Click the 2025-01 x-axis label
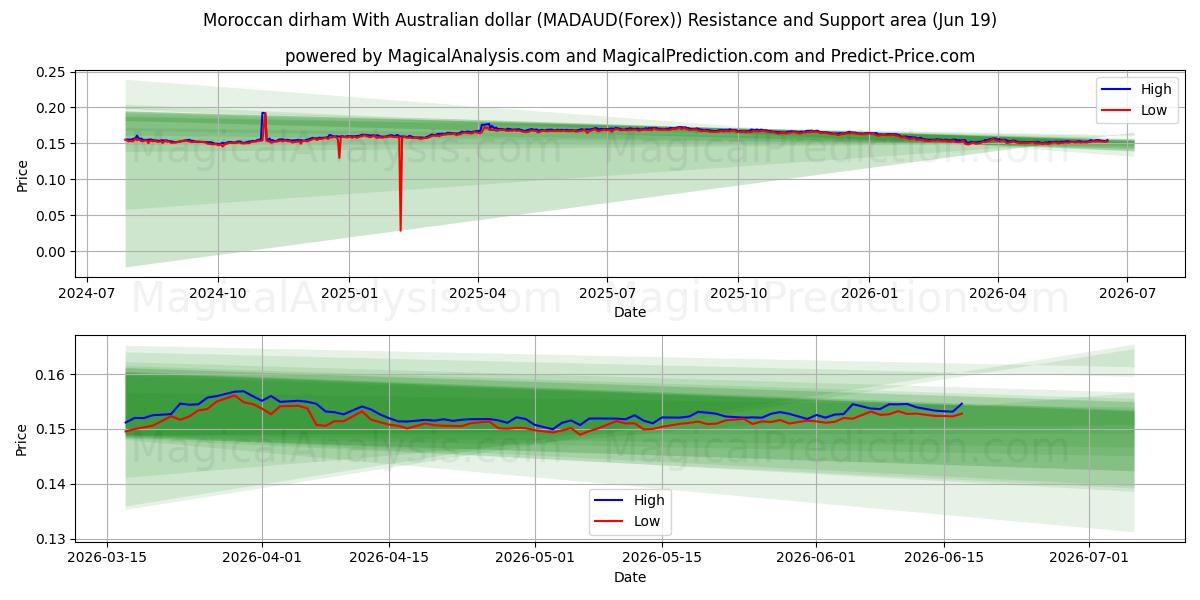This screenshot has height=600, width=1200. click(349, 292)
